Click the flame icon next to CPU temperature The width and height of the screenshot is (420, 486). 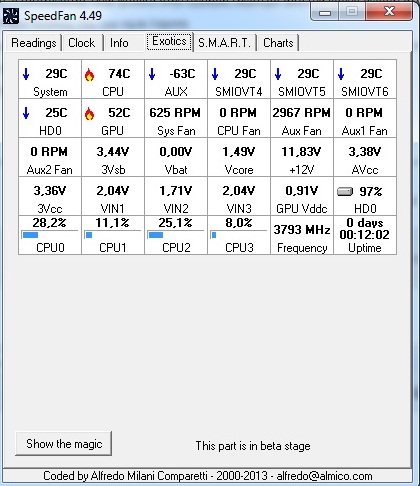89,75
